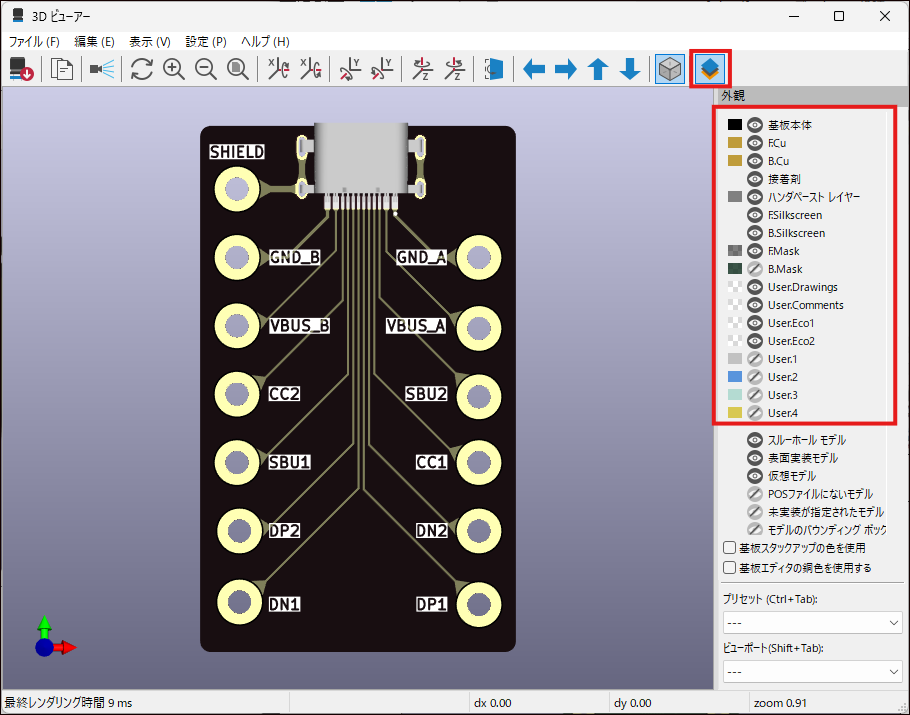Click the raytracing render camera icon
The image size is (910, 715).
[x=102, y=69]
